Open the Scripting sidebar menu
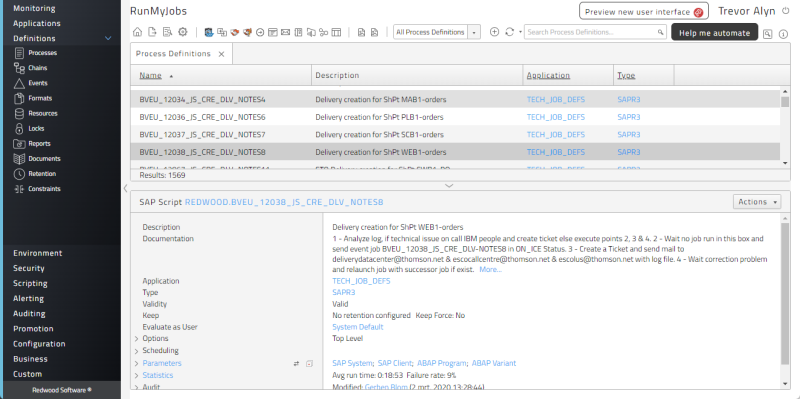The image size is (800, 399). [30, 283]
